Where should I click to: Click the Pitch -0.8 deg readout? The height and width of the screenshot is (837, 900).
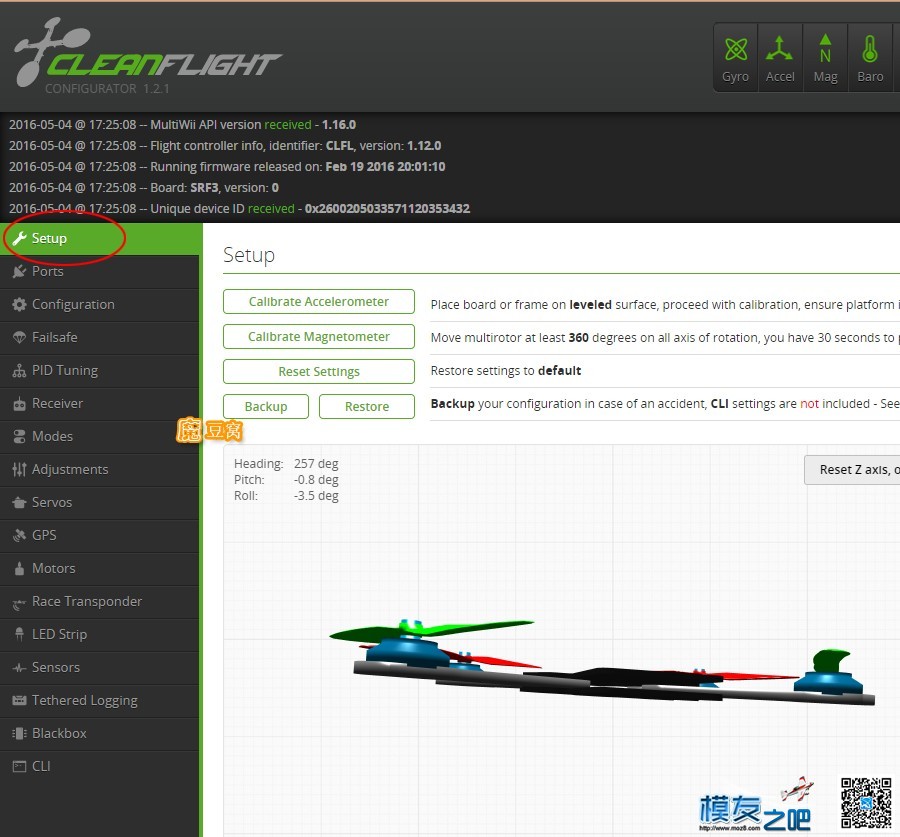(x=286, y=479)
